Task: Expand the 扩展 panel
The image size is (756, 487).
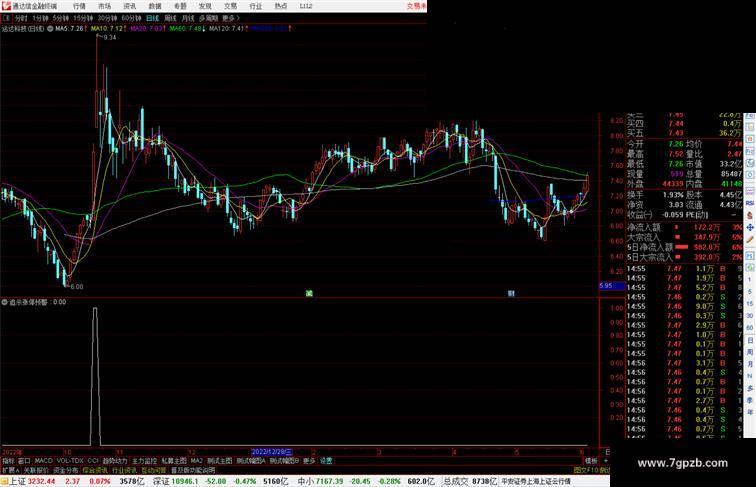Action: (10, 470)
